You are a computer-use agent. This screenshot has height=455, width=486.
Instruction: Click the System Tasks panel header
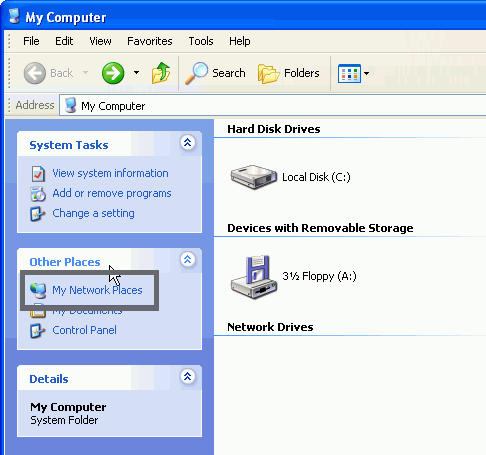[109, 144]
